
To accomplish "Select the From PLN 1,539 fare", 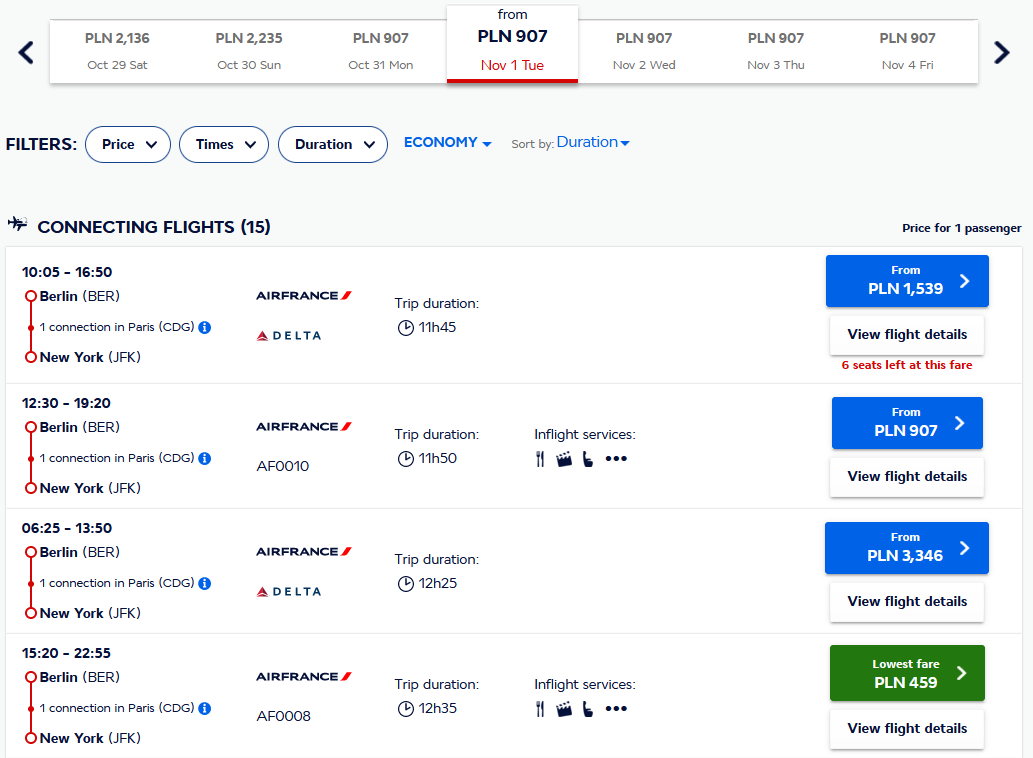I will [907, 281].
